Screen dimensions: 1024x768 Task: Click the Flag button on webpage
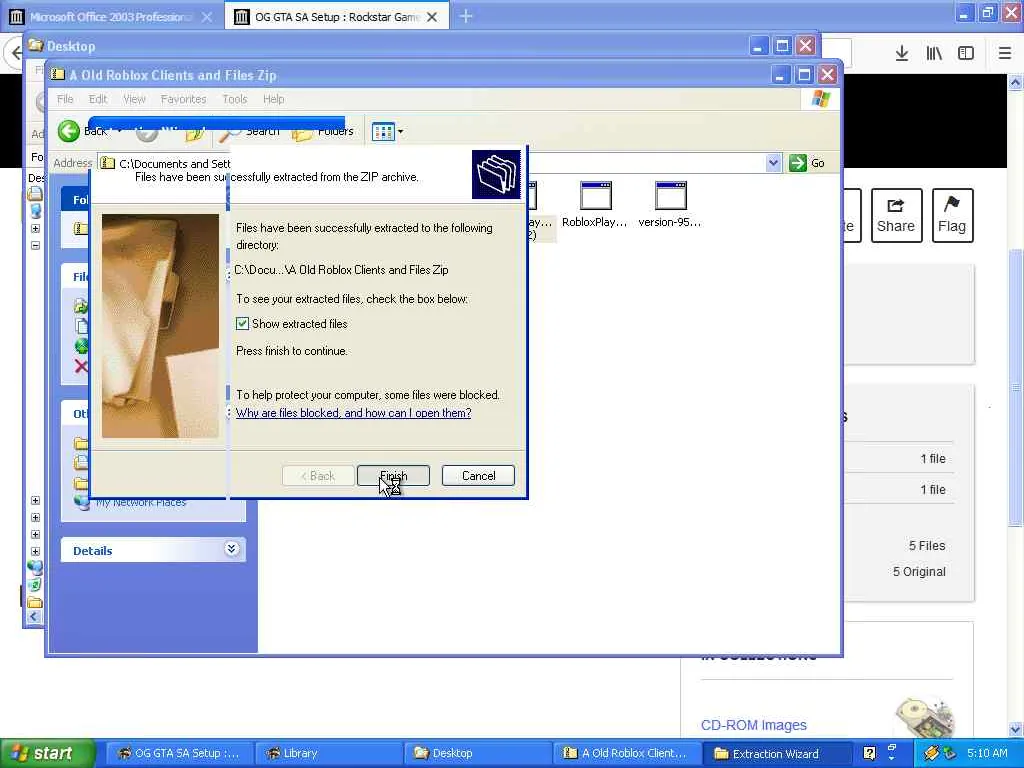click(952, 216)
